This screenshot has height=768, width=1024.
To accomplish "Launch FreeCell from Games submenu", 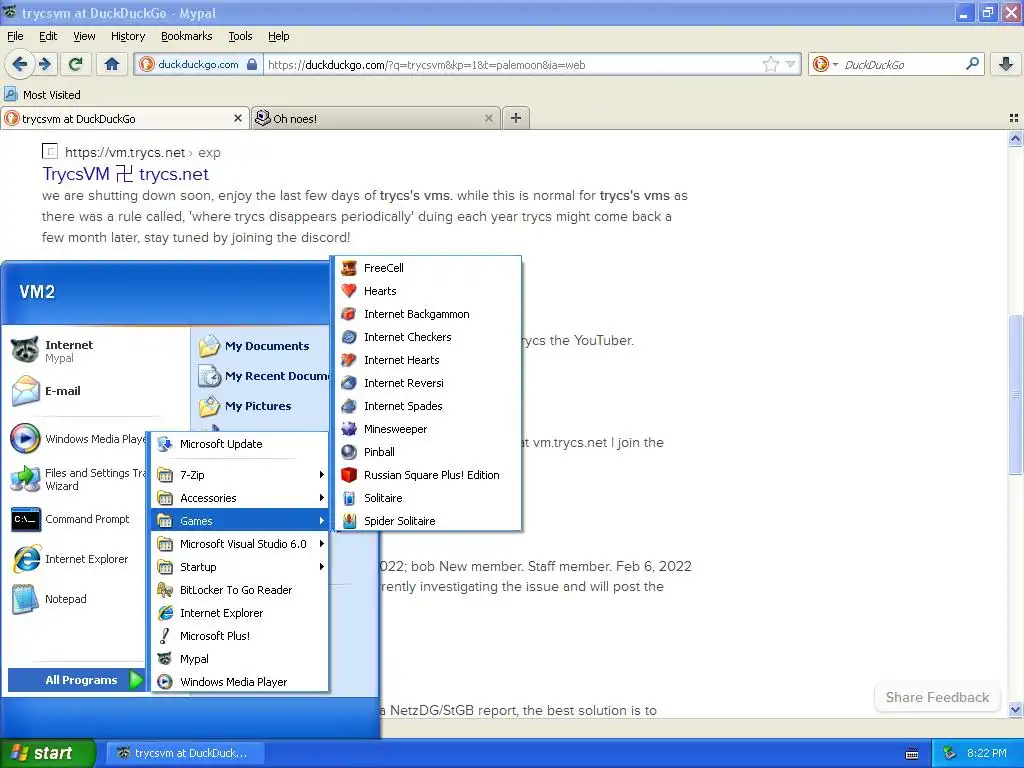I will 428,268.
